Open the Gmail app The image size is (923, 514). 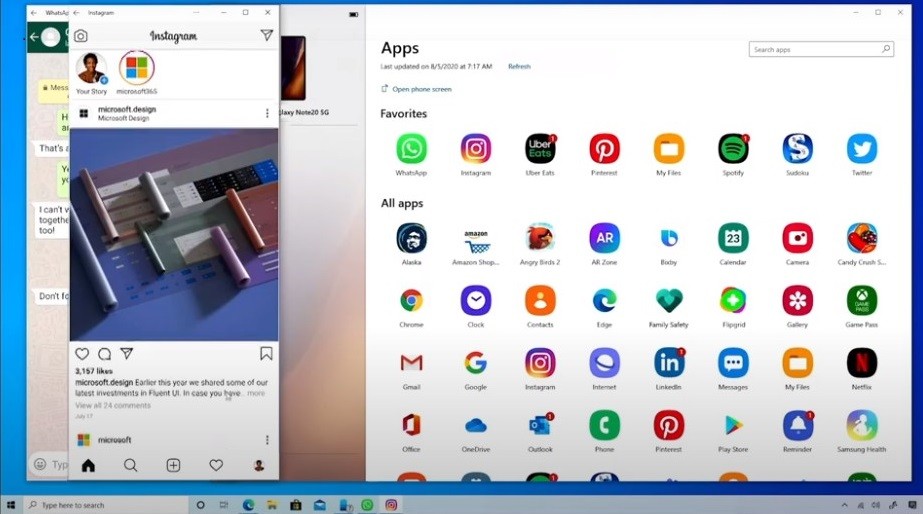coord(411,363)
